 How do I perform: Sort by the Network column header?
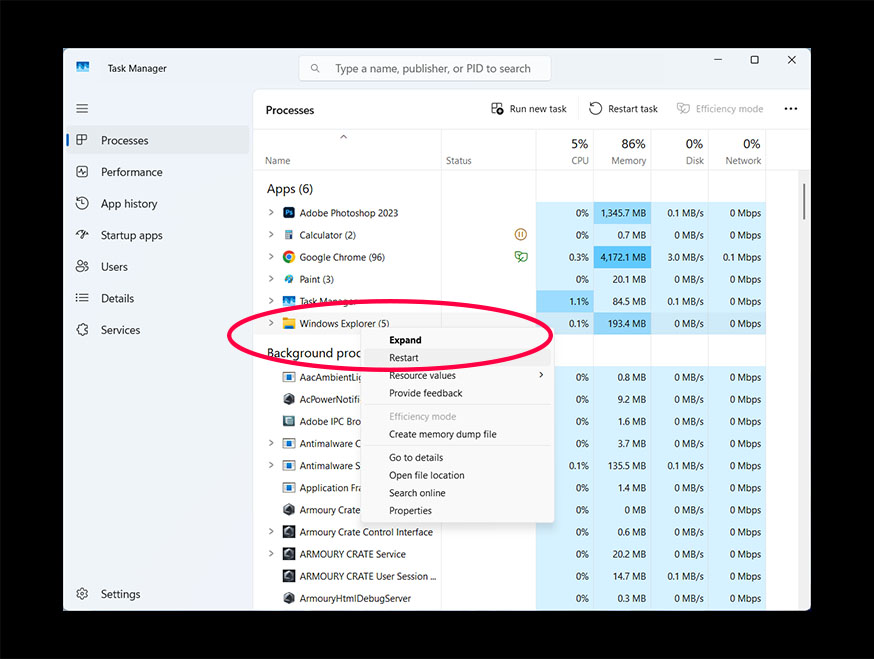click(737, 151)
